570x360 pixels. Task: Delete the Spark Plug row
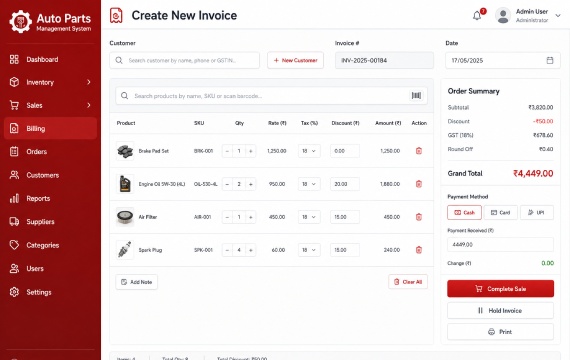pyautogui.click(x=419, y=250)
